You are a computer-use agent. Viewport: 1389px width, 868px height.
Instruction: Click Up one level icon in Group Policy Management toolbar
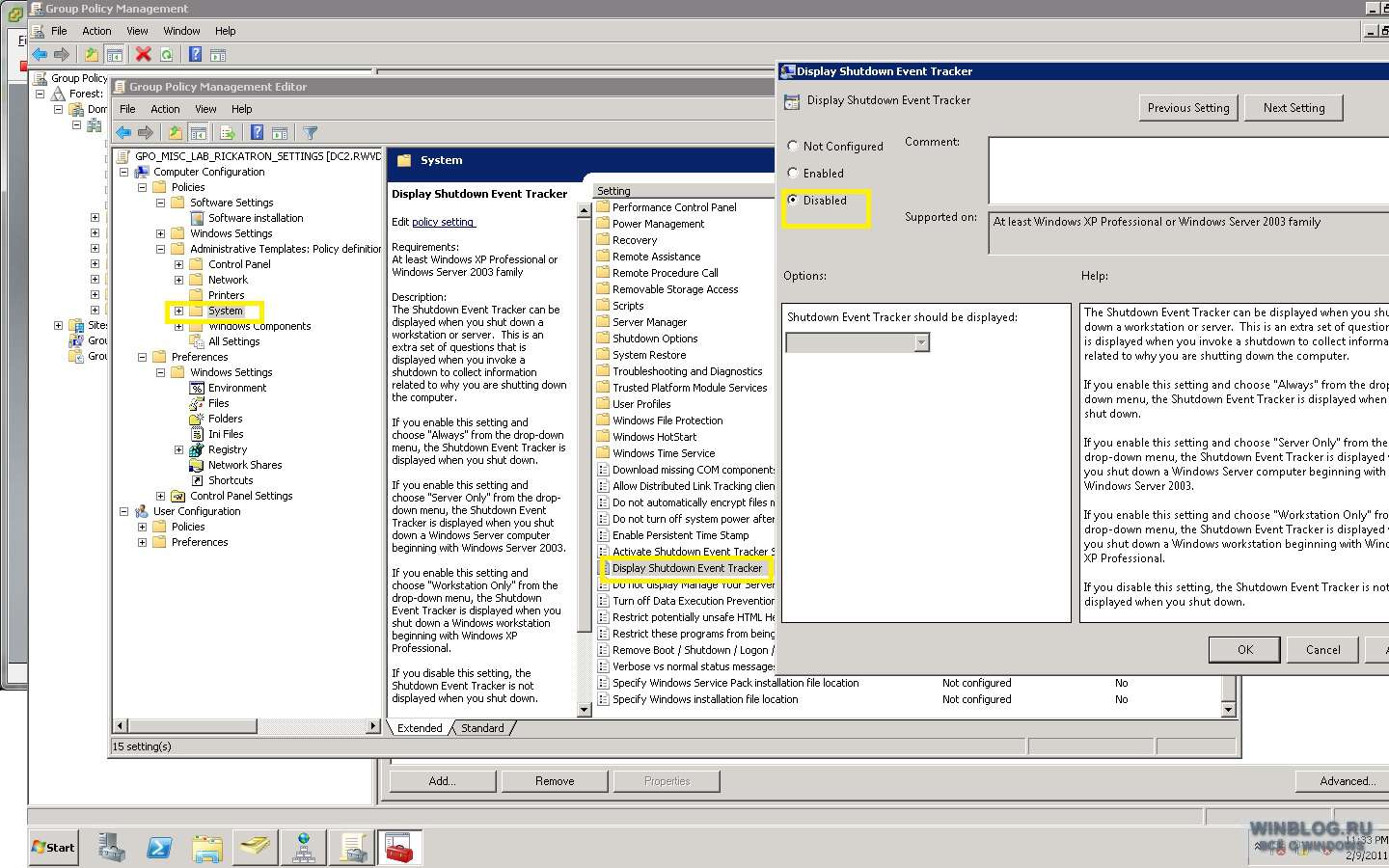click(x=91, y=55)
